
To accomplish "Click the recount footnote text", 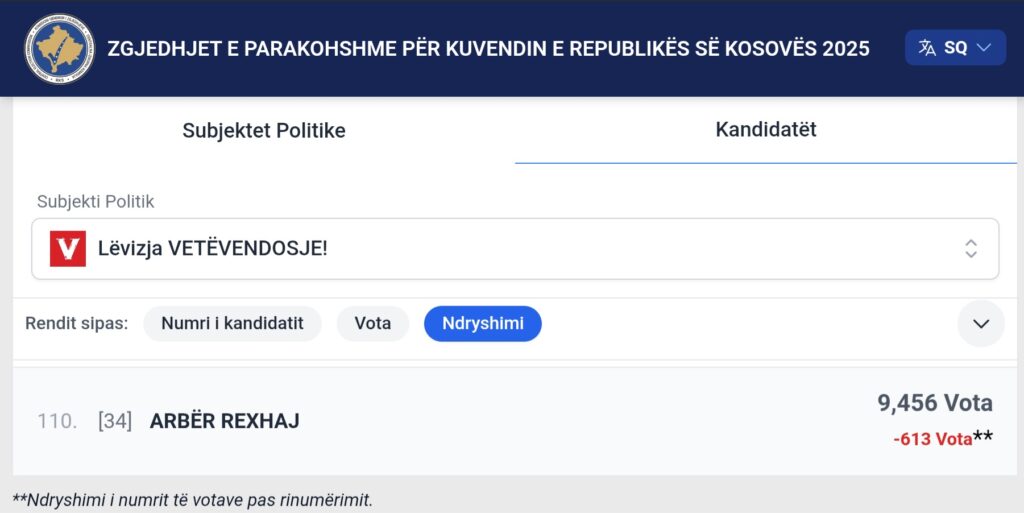I will (x=192, y=499).
